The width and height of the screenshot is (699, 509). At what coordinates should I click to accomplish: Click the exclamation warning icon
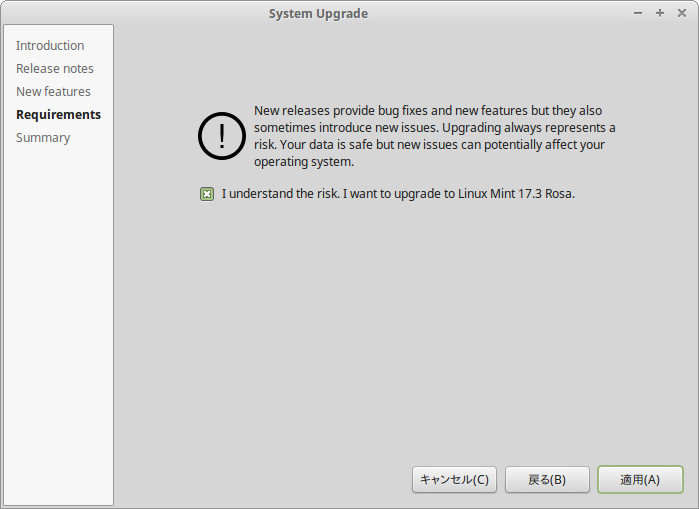pyautogui.click(x=222, y=136)
